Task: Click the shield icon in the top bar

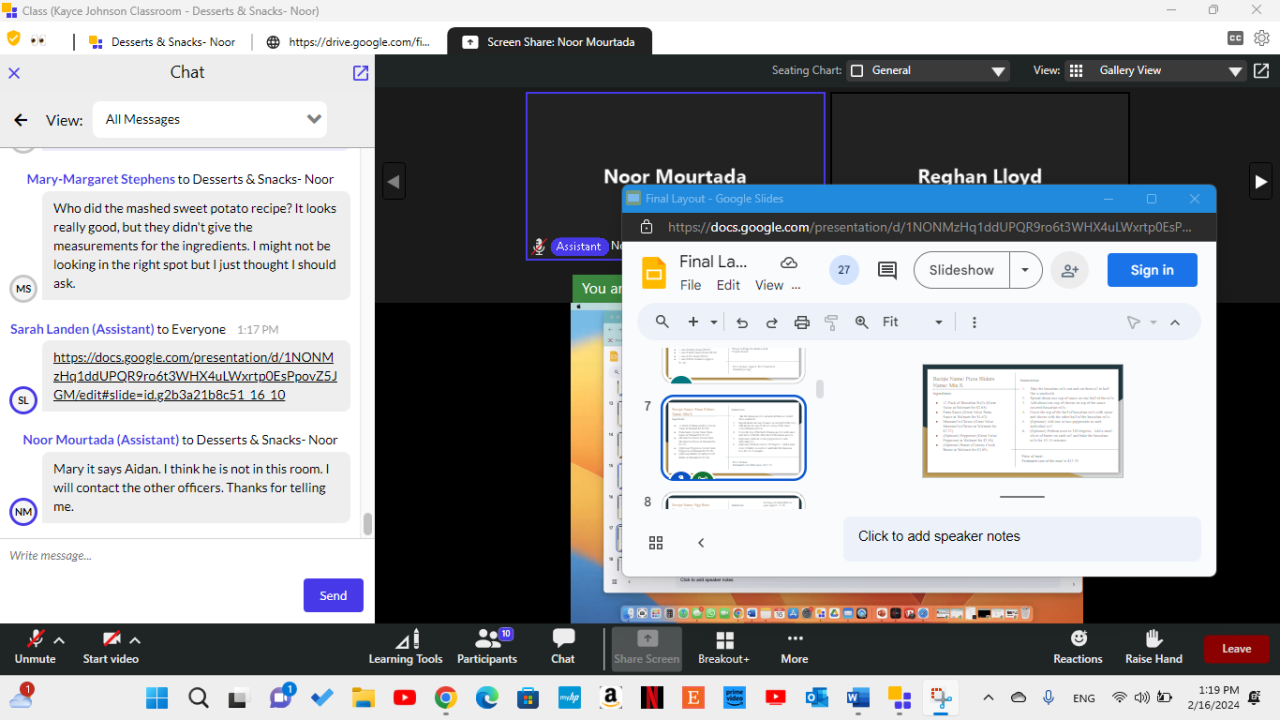Action: pyautogui.click(x=13, y=38)
